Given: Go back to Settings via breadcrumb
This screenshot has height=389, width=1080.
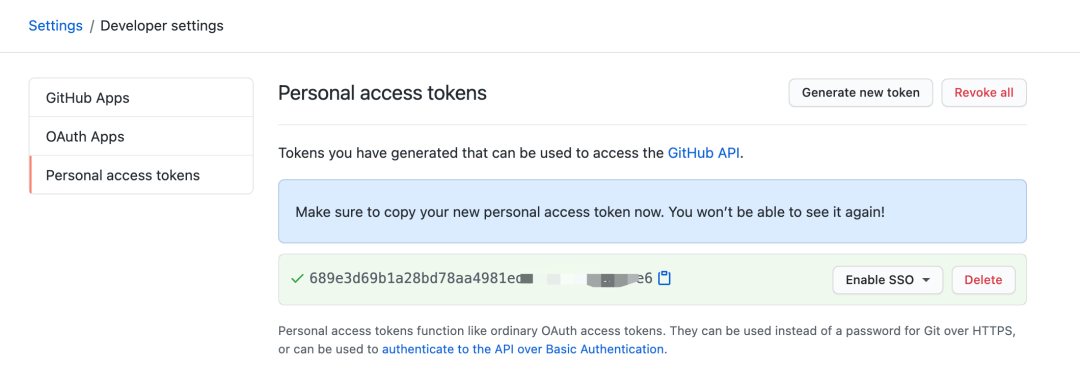Looking at the screenshot, I should [x=56, y=26].
